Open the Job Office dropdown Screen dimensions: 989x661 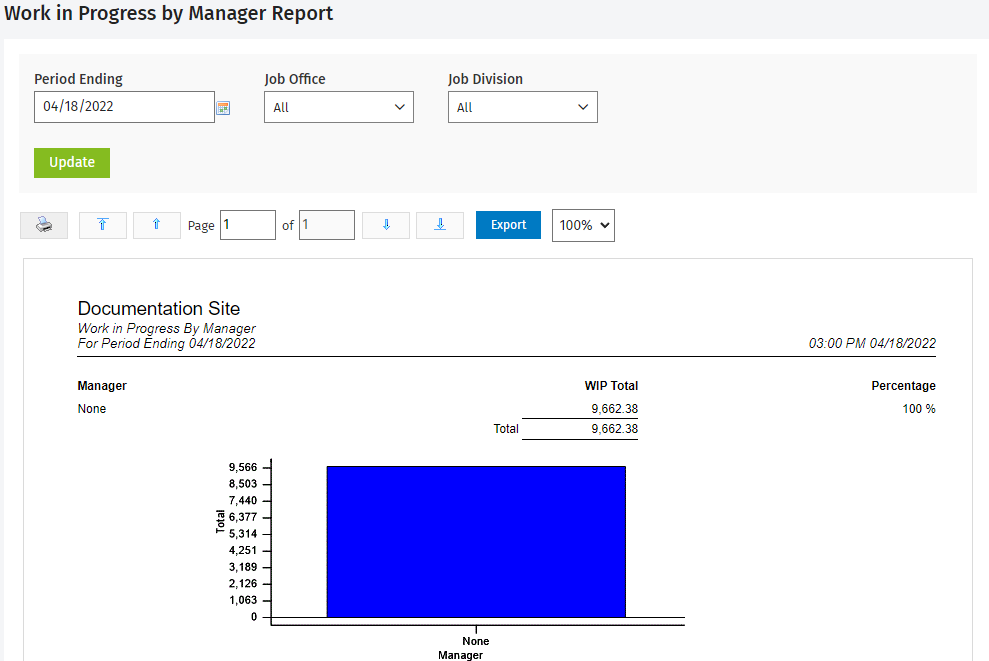pos(339,107)
